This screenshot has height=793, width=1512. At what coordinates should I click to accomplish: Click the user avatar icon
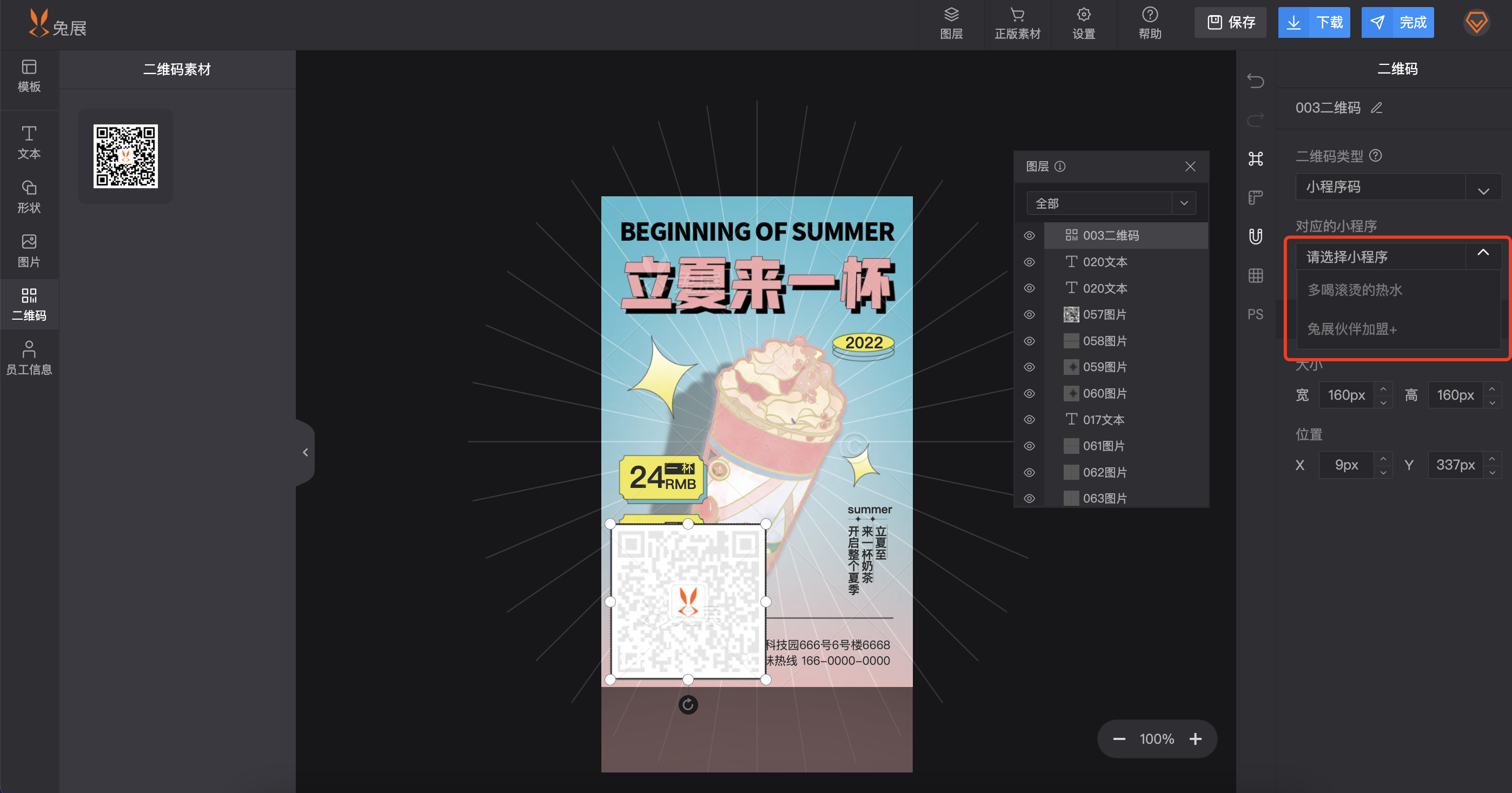(x=1476, y=23)
